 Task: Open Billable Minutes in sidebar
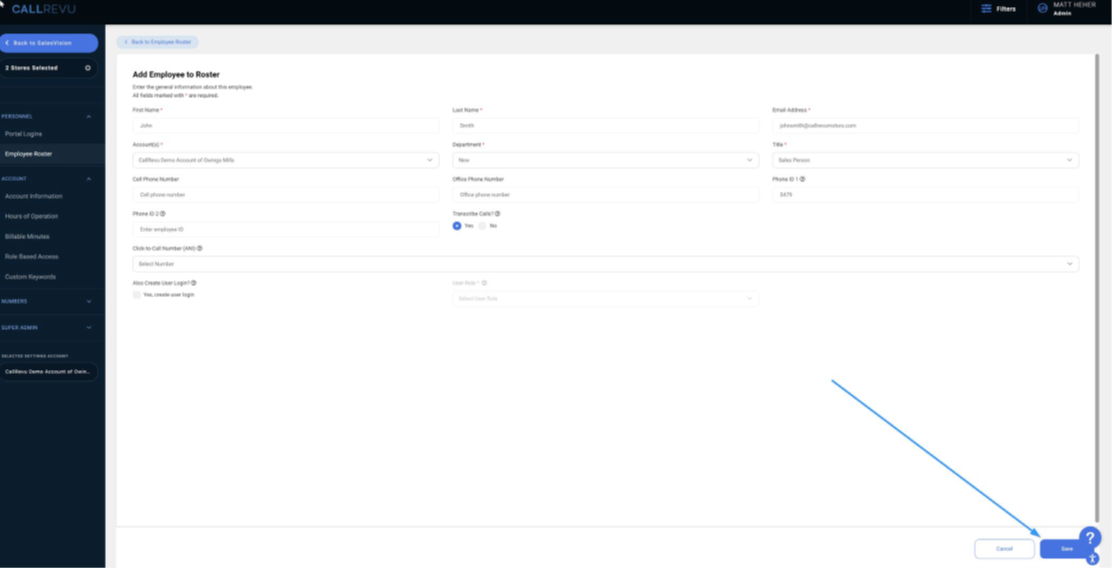tap(27, 236)
